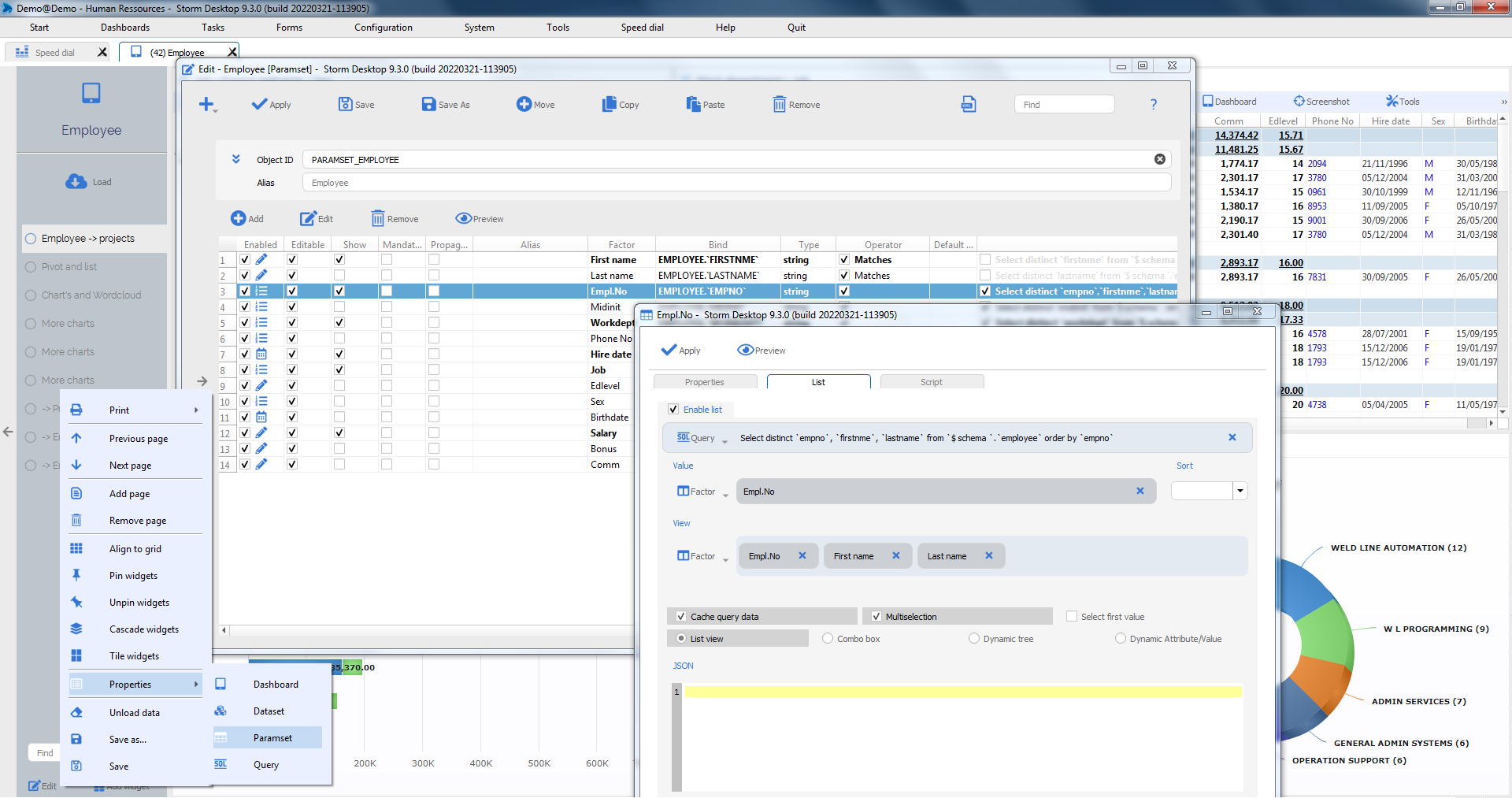The width and height of the screenshot is (1512, 798).
Task: Click the plus add icon in Paramset toolbar
Action: pyautogui.click(x=206, y=104)
